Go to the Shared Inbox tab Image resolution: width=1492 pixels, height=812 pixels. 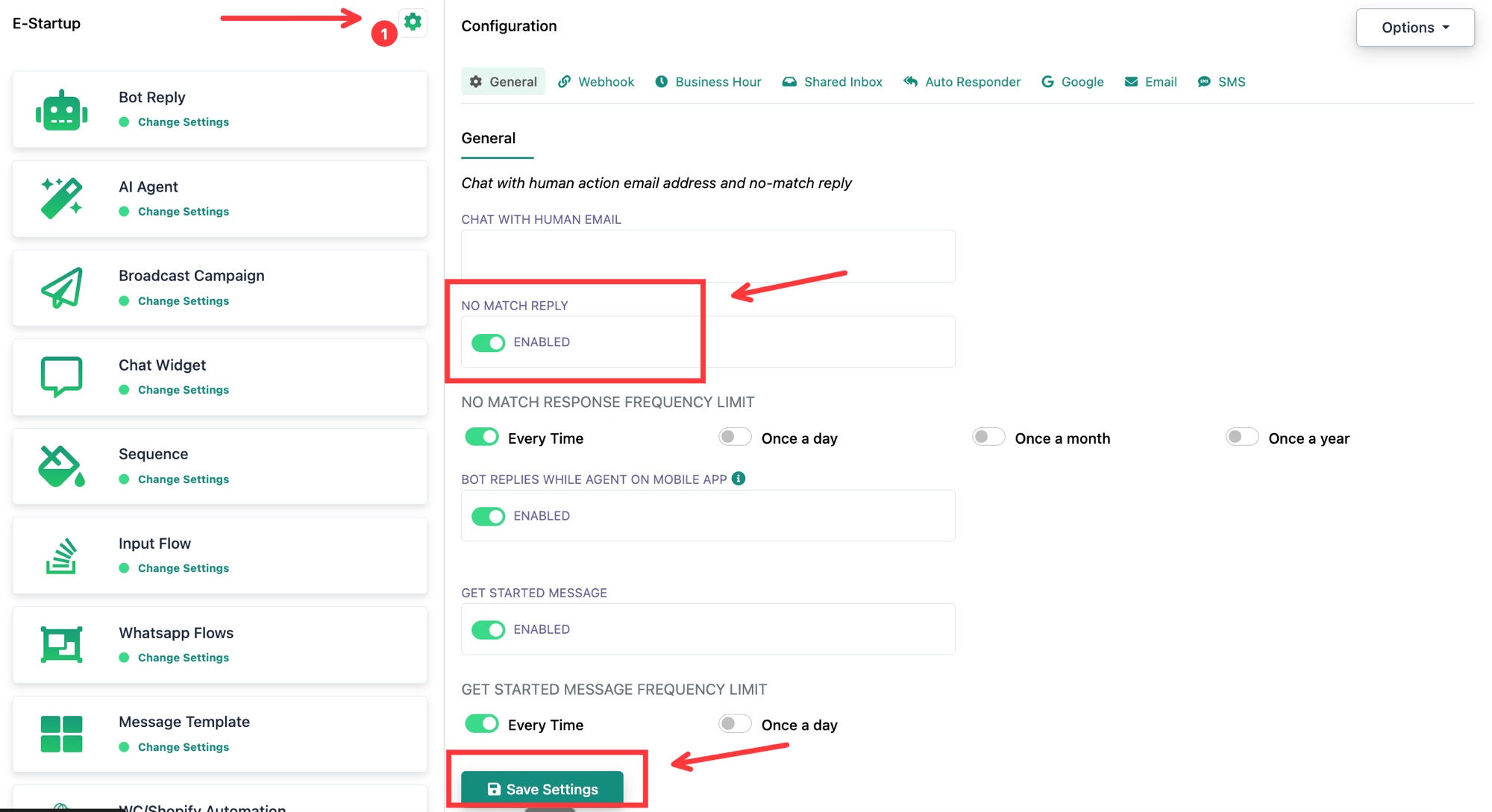pyautogui.click(x=832, y=81)
